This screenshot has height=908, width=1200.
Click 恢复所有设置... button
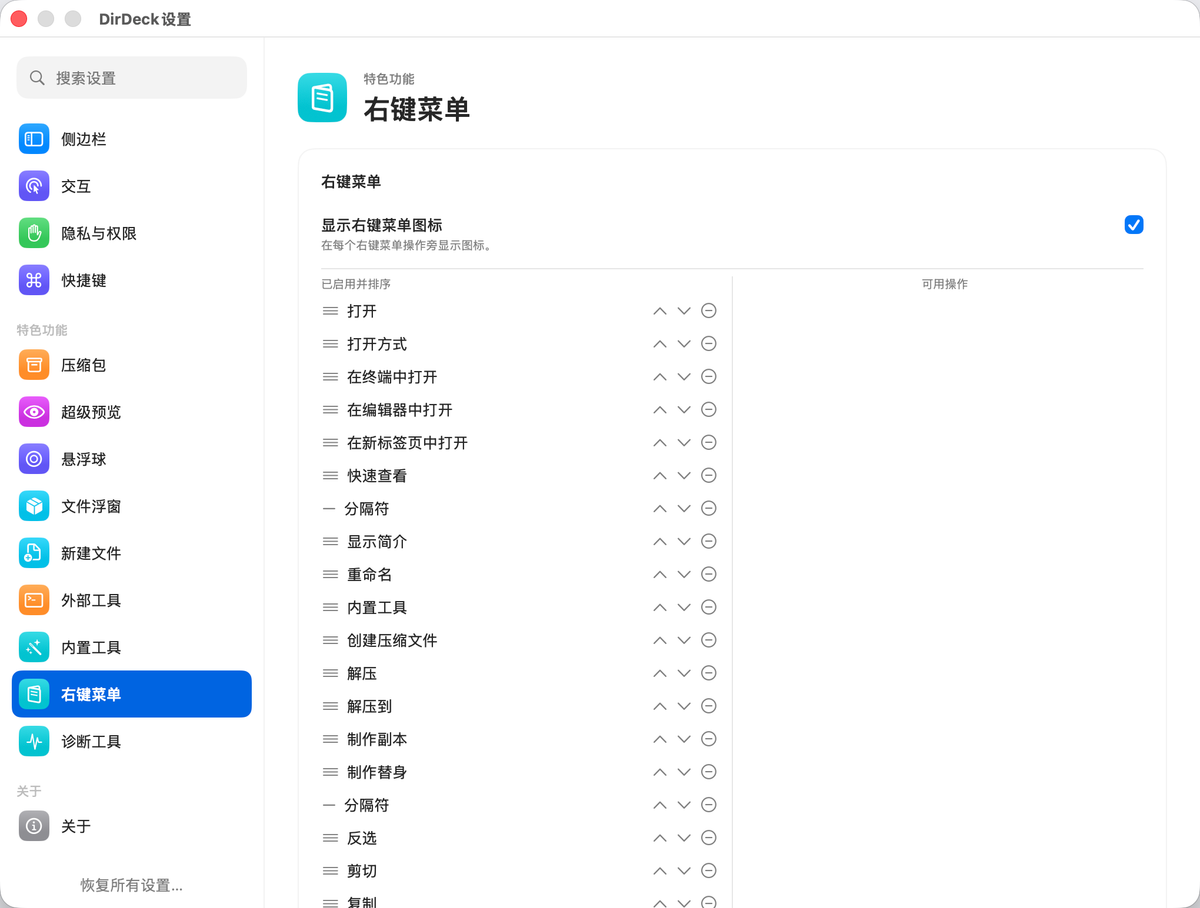coord(131,885)
